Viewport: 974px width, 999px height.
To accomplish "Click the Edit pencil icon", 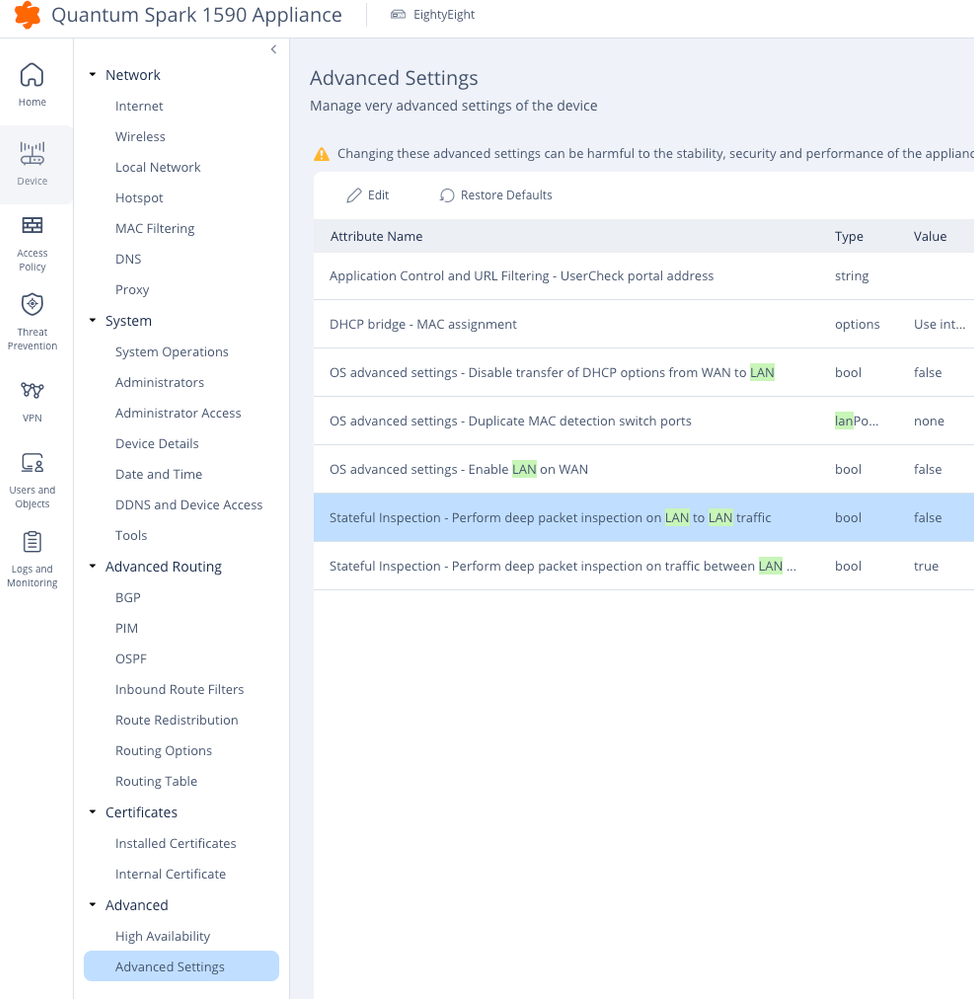I will click(354, 195).
